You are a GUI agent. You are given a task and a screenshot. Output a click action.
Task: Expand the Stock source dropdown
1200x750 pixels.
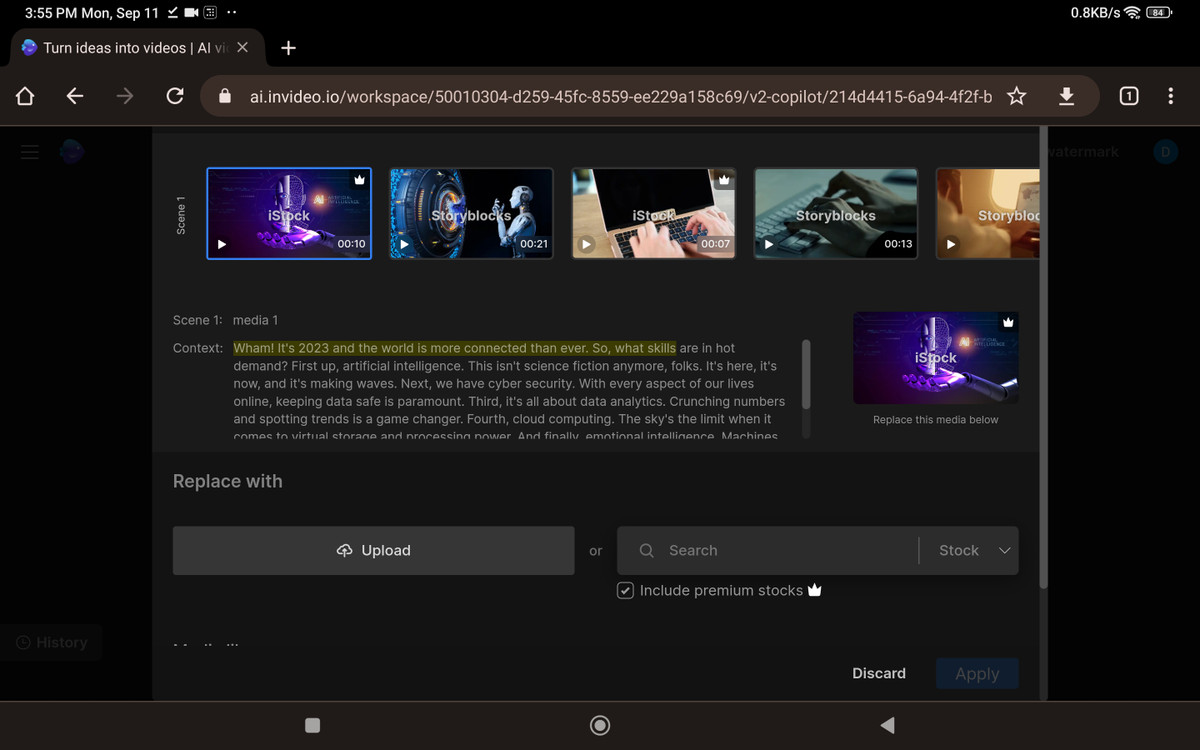(x=974, y=551)
